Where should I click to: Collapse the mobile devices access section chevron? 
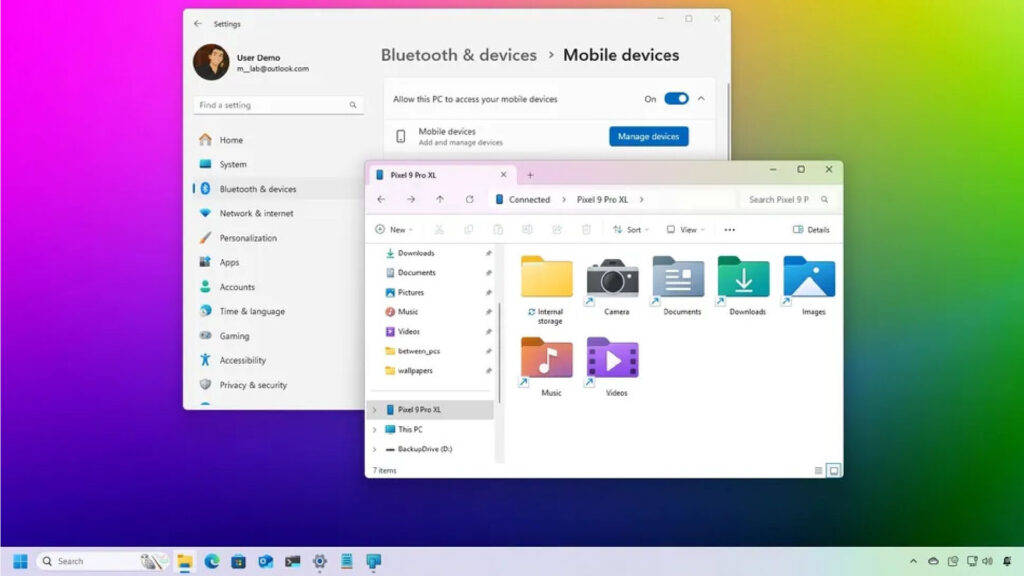[x=701, y=99]
